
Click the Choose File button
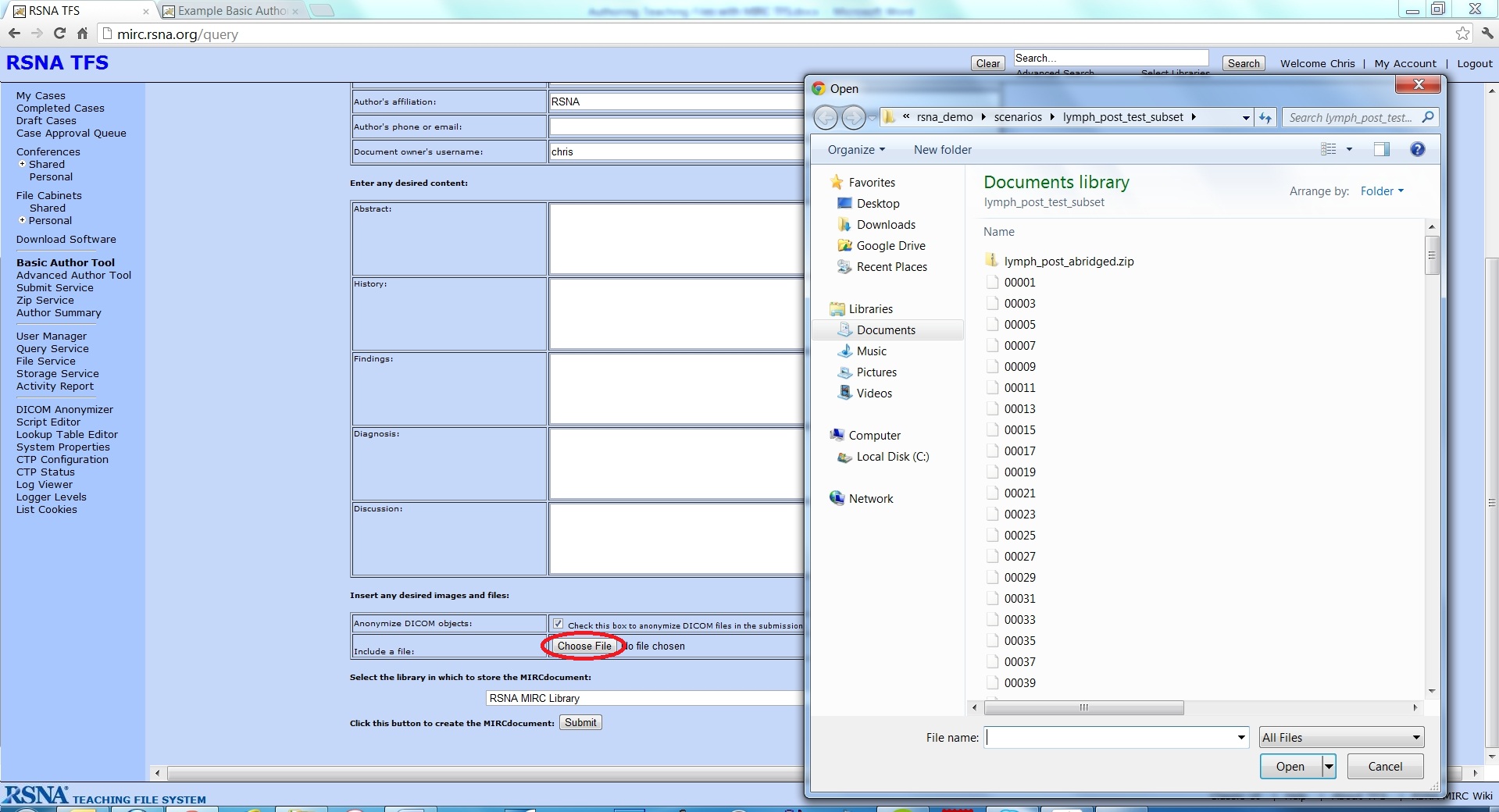[x=584, y=646]
